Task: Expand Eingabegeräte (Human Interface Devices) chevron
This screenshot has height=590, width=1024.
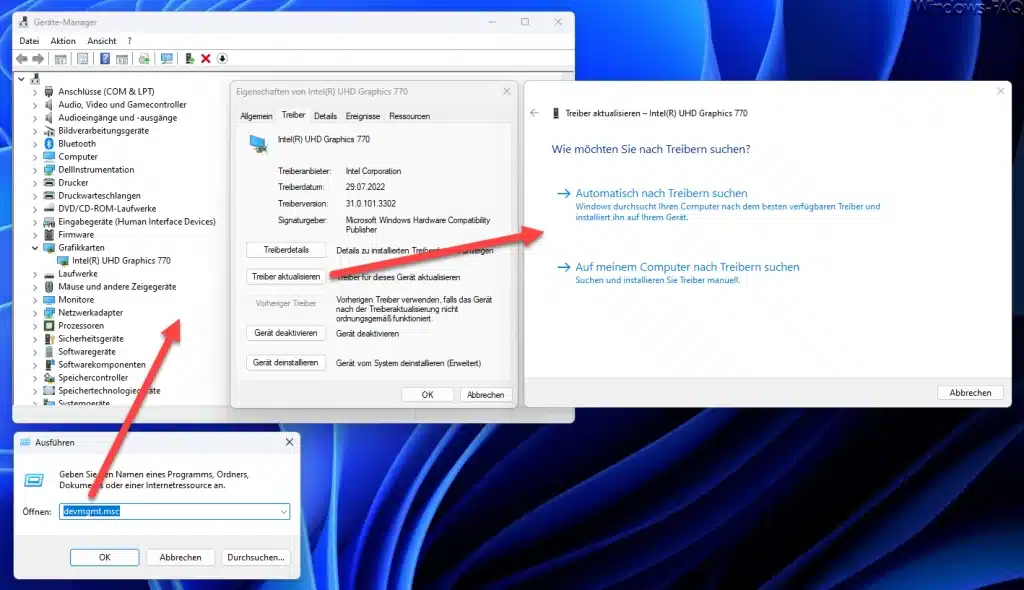Action: click(35, 222)
